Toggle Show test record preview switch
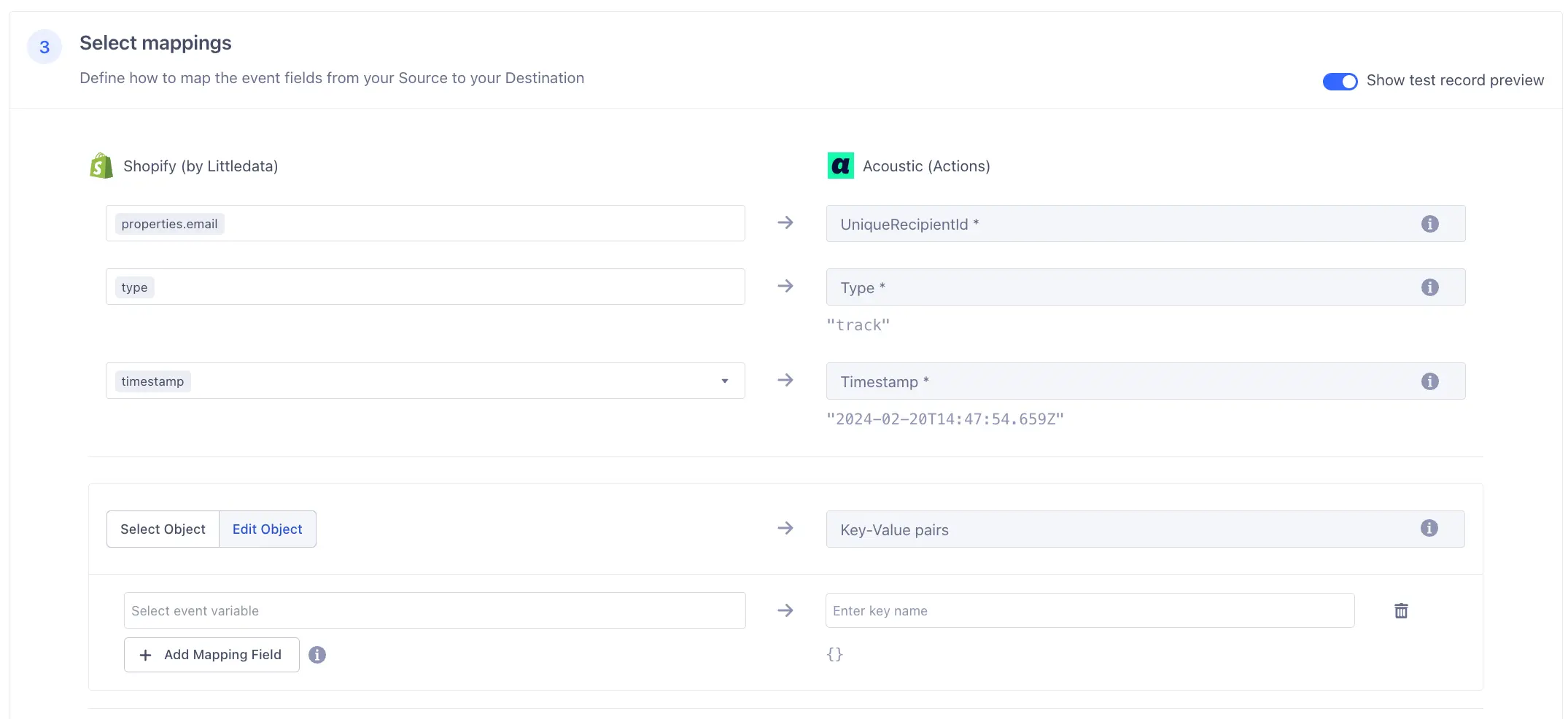This screenshot has width=1568, height=719. [x=1340, y=81]
